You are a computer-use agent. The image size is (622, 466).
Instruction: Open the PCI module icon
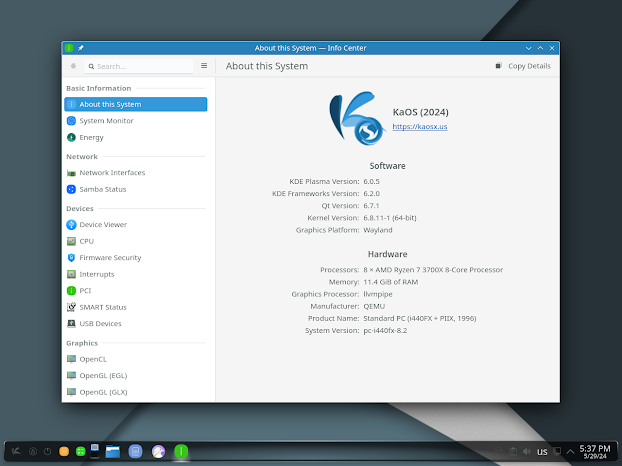coord(71,291)
